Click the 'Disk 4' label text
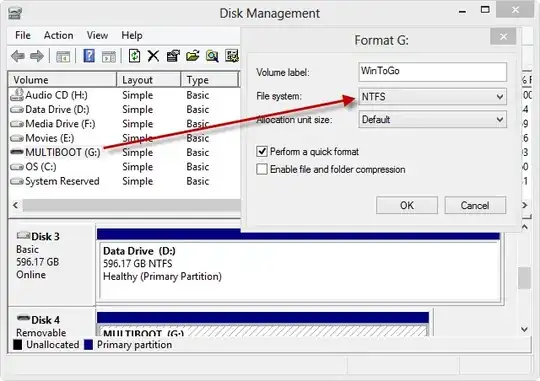The height and width of the screenshot is (381, 540). pyautogui.click(x=45, y=320)
